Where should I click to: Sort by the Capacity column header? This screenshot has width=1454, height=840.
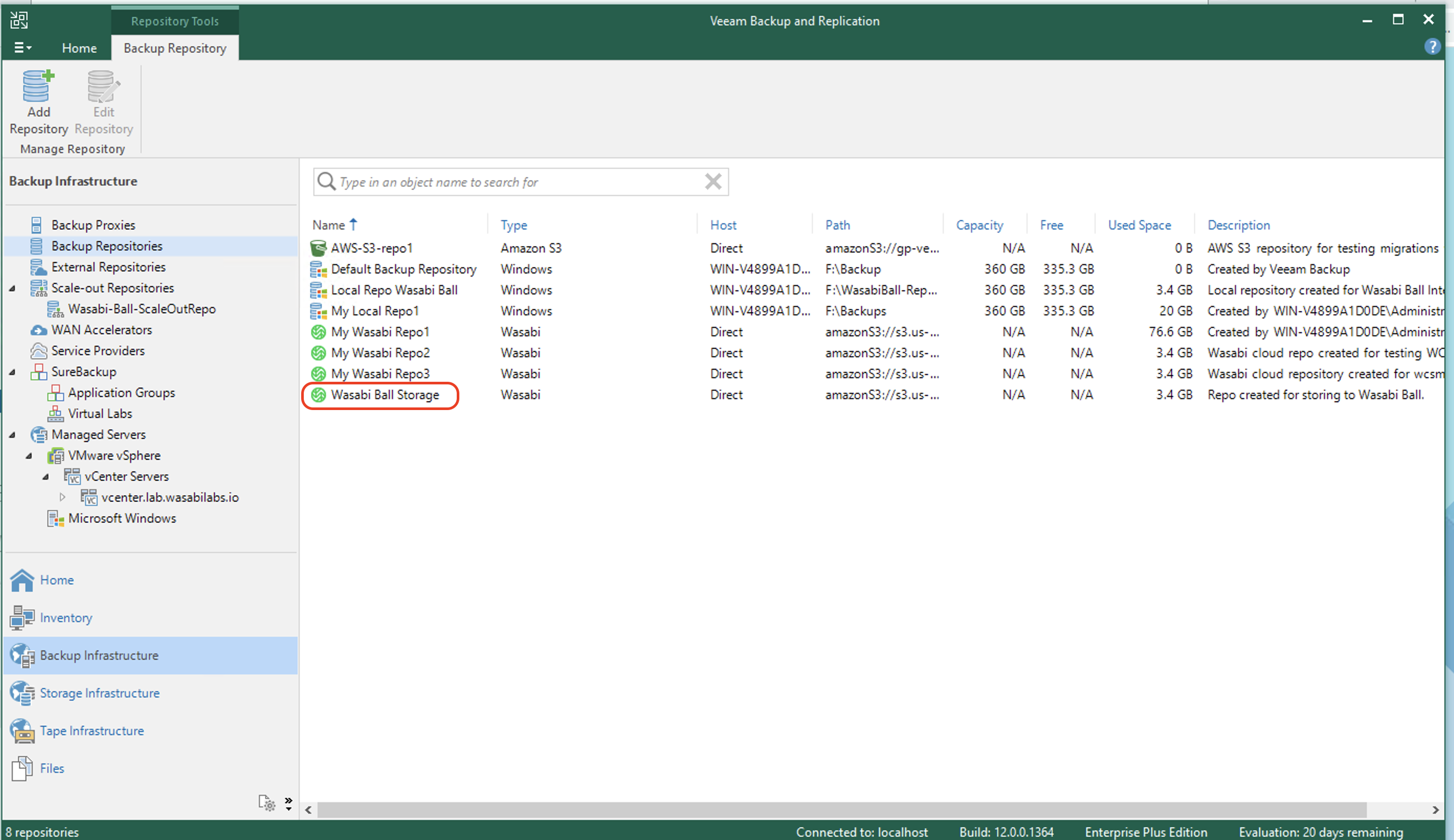979,225
